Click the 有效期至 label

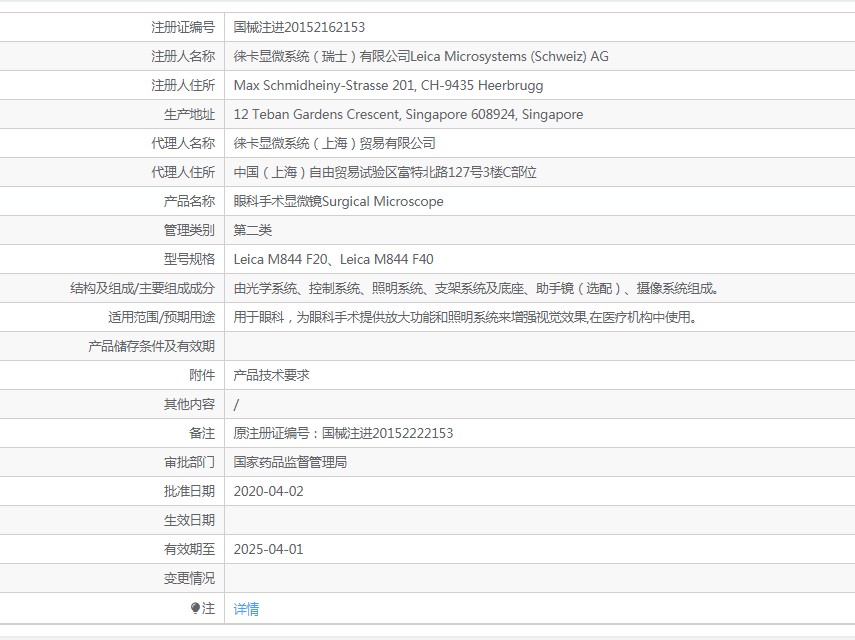tap(189, 550)
